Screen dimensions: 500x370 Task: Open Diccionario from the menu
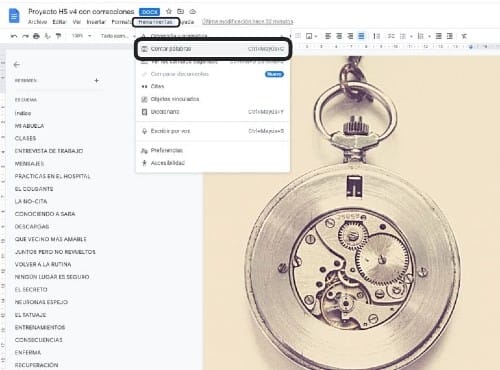(x=213, y=112)
